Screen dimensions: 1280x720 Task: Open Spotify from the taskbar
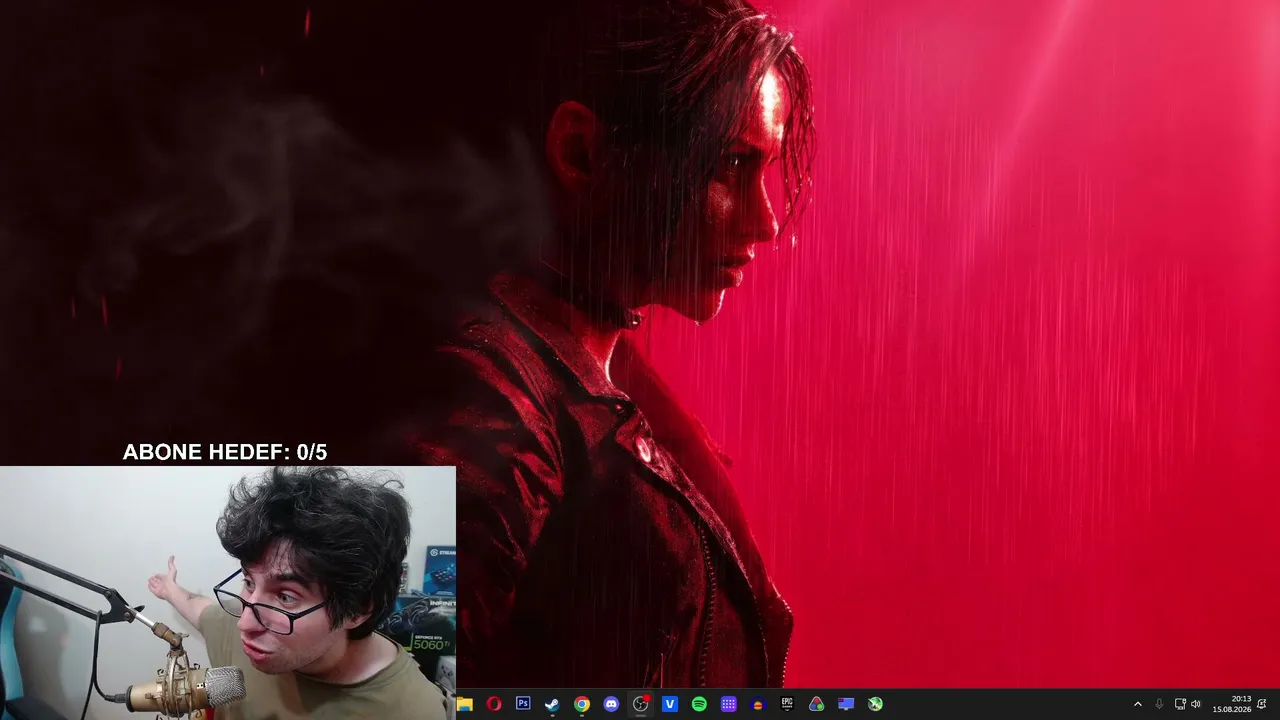pyautogui.click(x=699, y=704)
